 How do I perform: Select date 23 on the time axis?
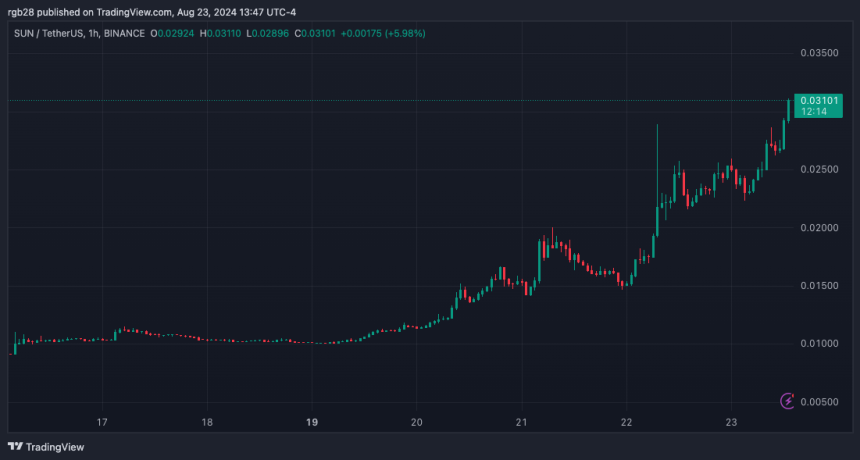pos(731,422)
